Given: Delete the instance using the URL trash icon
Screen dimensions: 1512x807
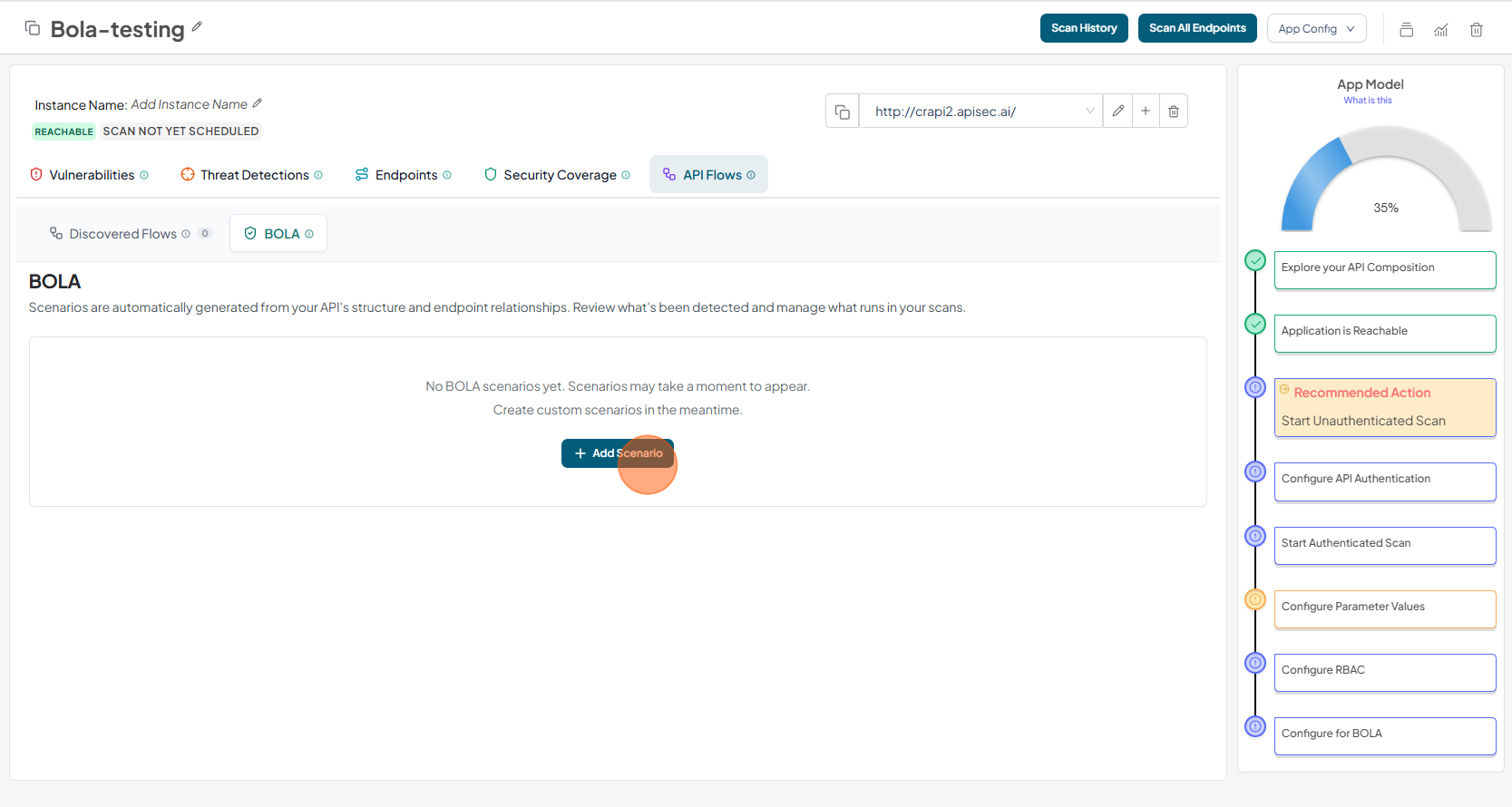Looking at the screenshot, I should [x=1174, y=111].
